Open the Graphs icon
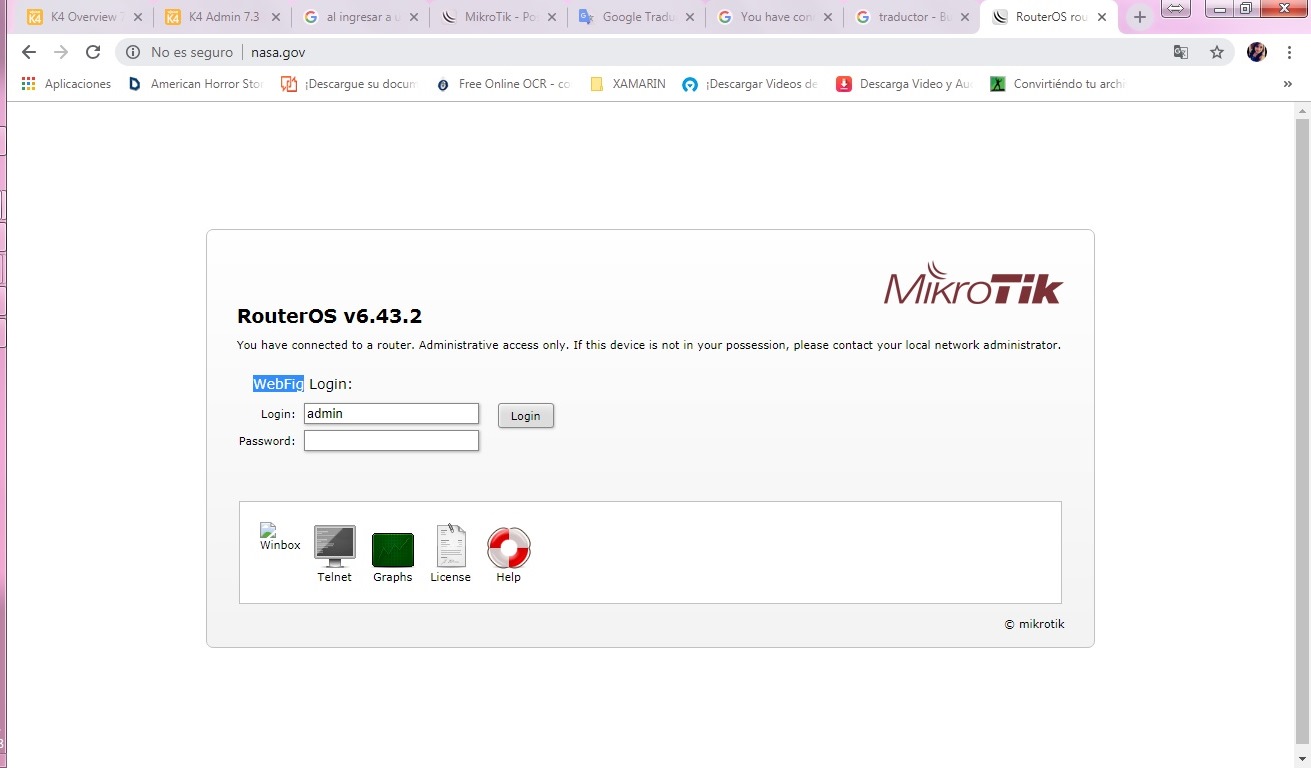This screenshot has height=768, width=1311. (392, 548)
